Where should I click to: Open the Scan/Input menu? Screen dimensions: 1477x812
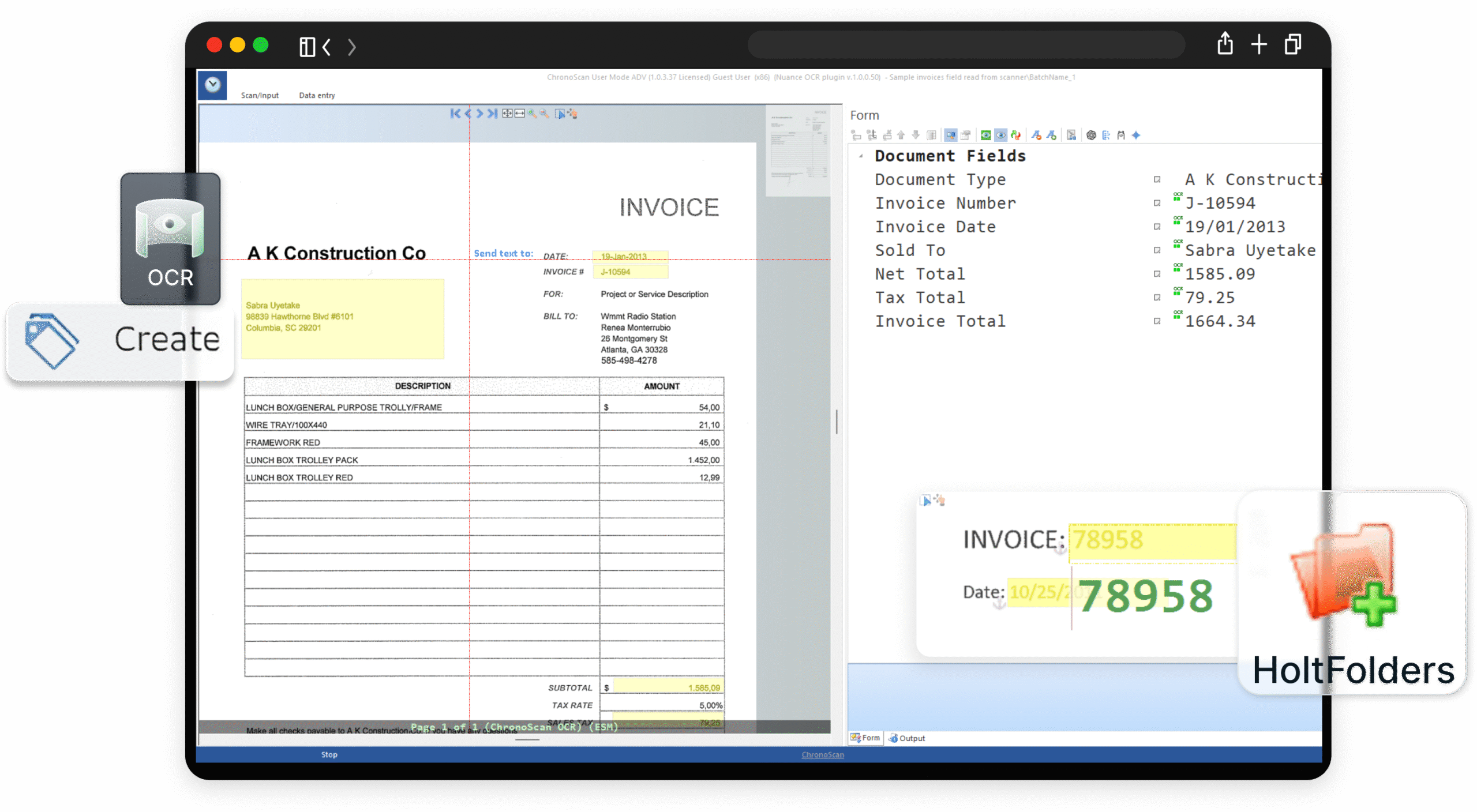[x=260, y=95]
